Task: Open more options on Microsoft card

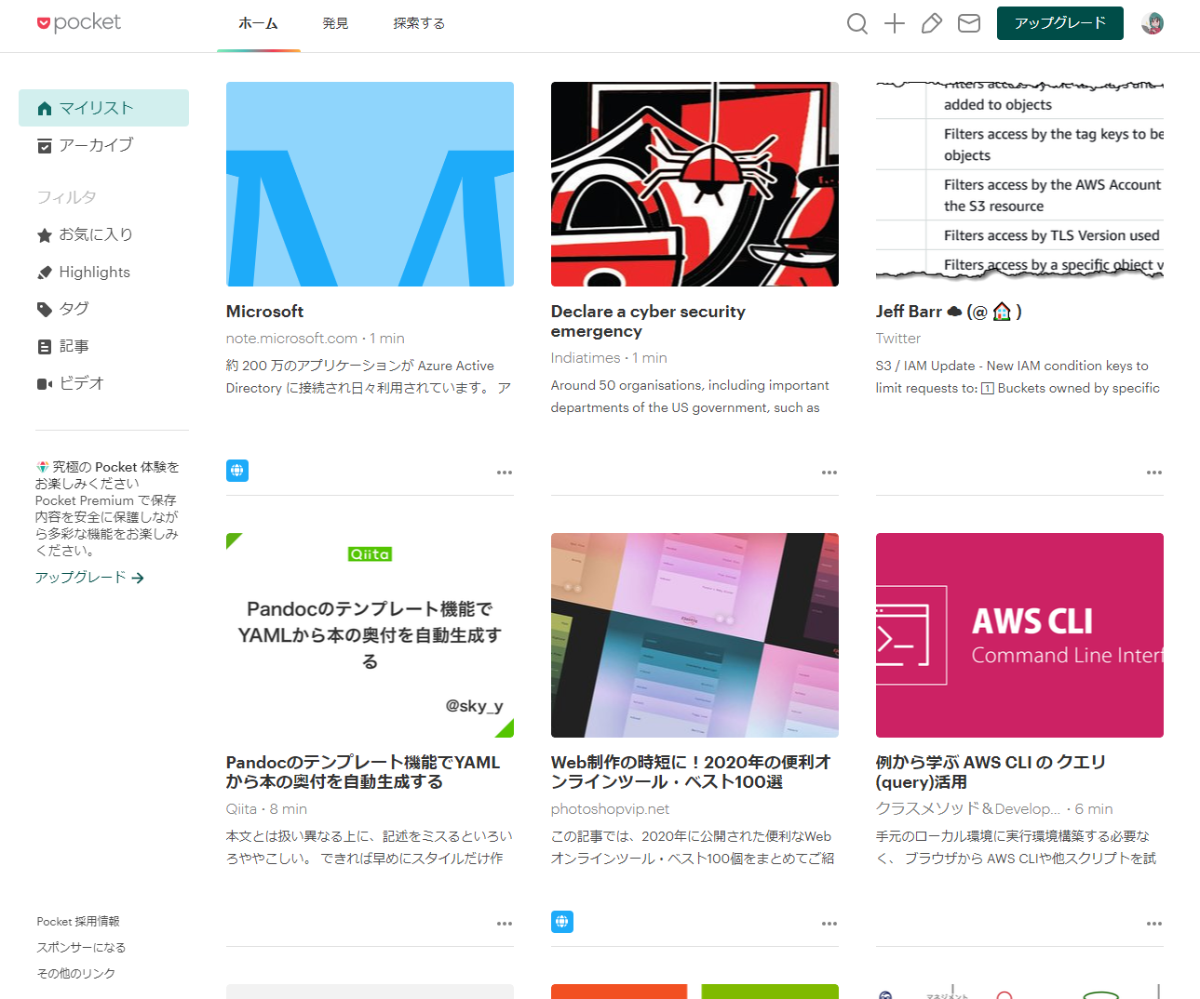Action: 504,472
